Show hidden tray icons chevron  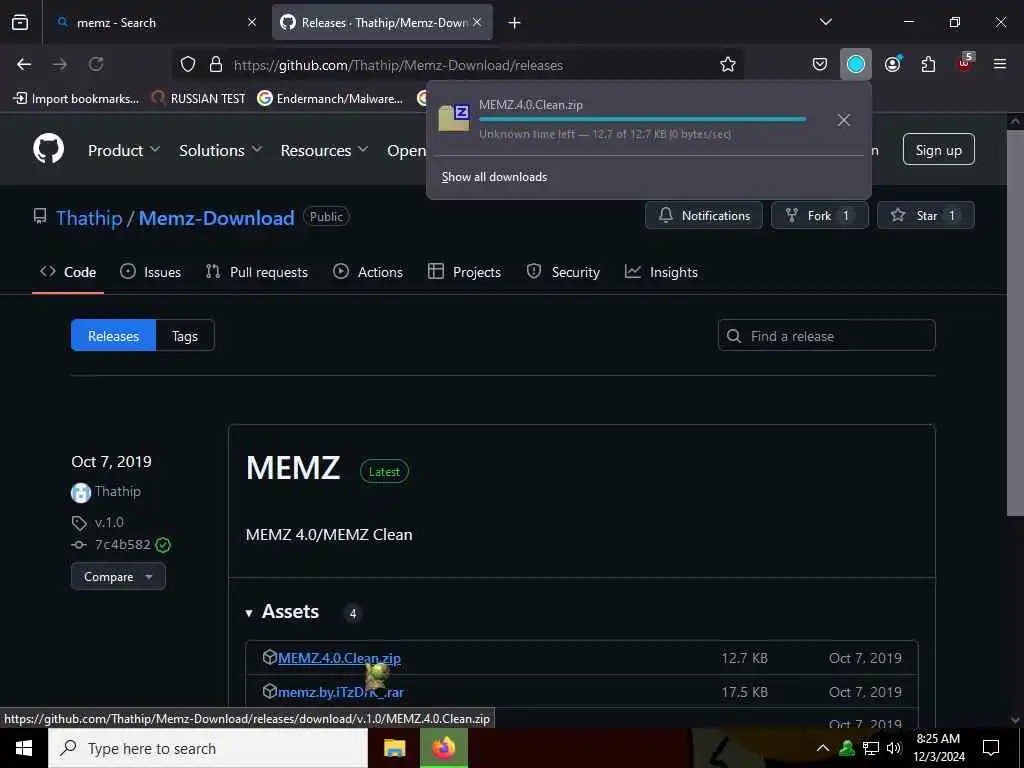[823, 748]
